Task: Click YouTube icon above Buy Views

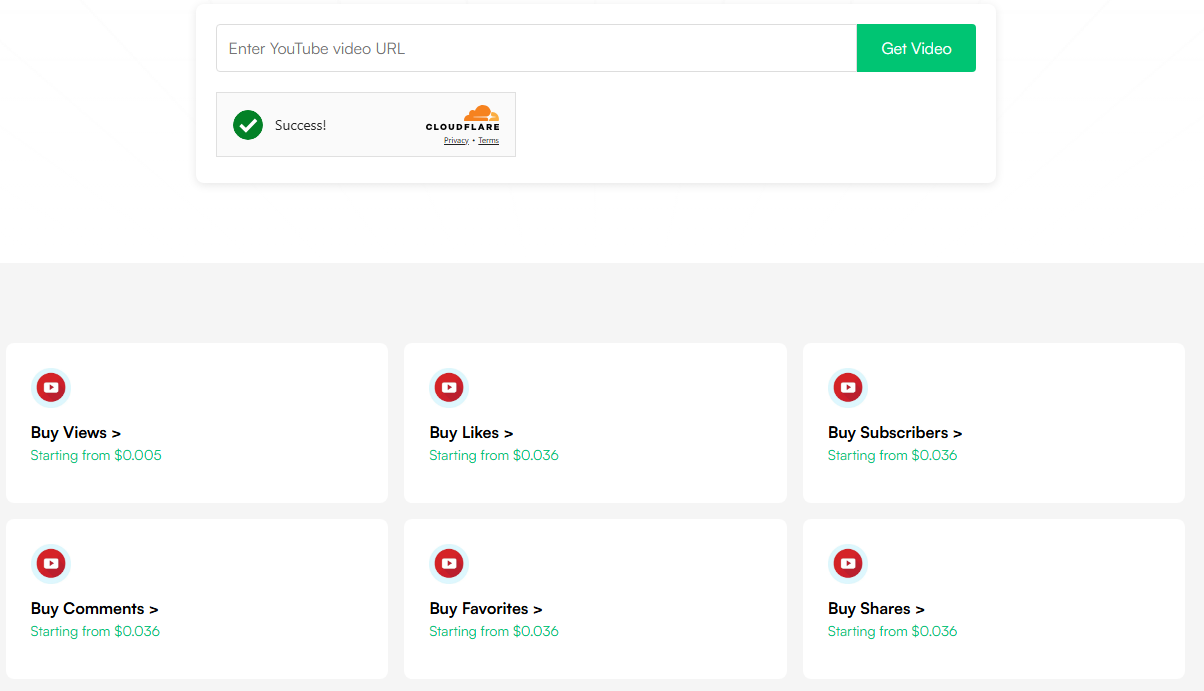Action: pos(51,387)
